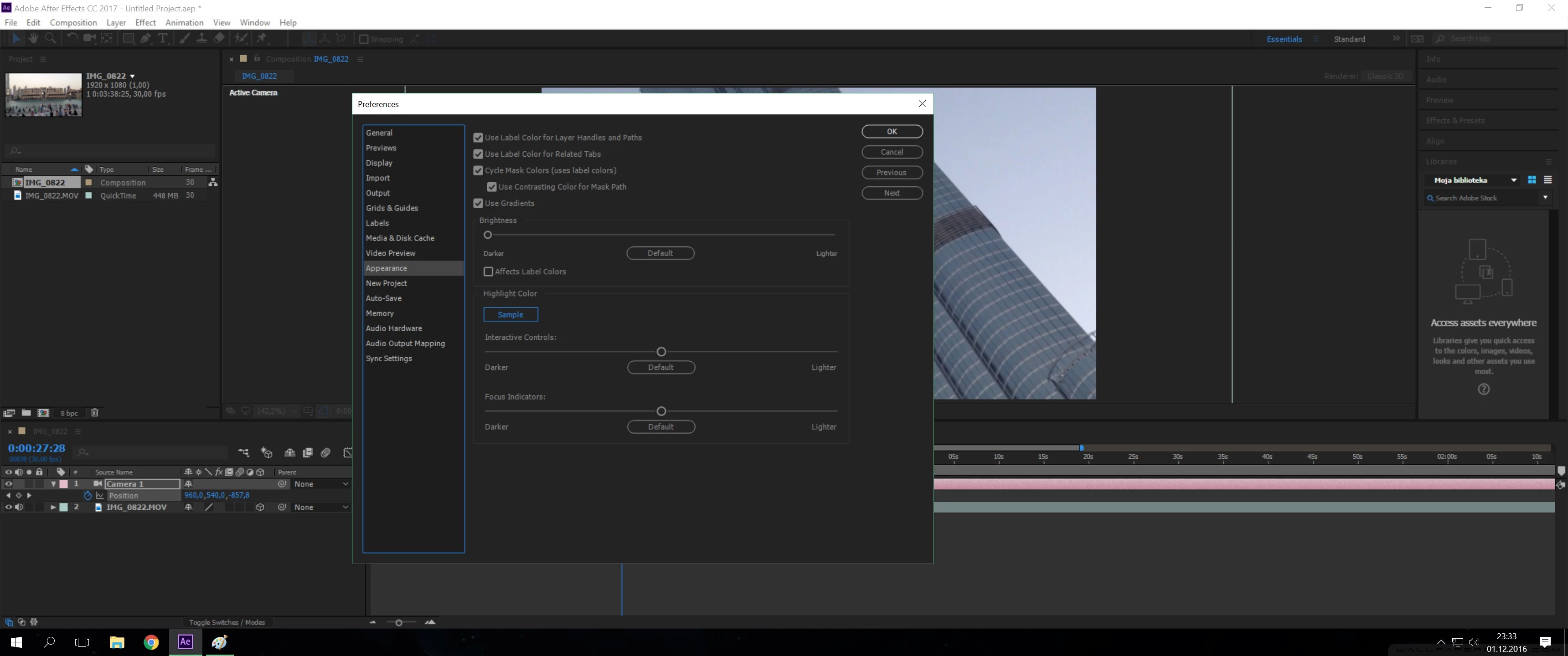
Task: Click the trash icon in Project panel
Action: point(94,413)
